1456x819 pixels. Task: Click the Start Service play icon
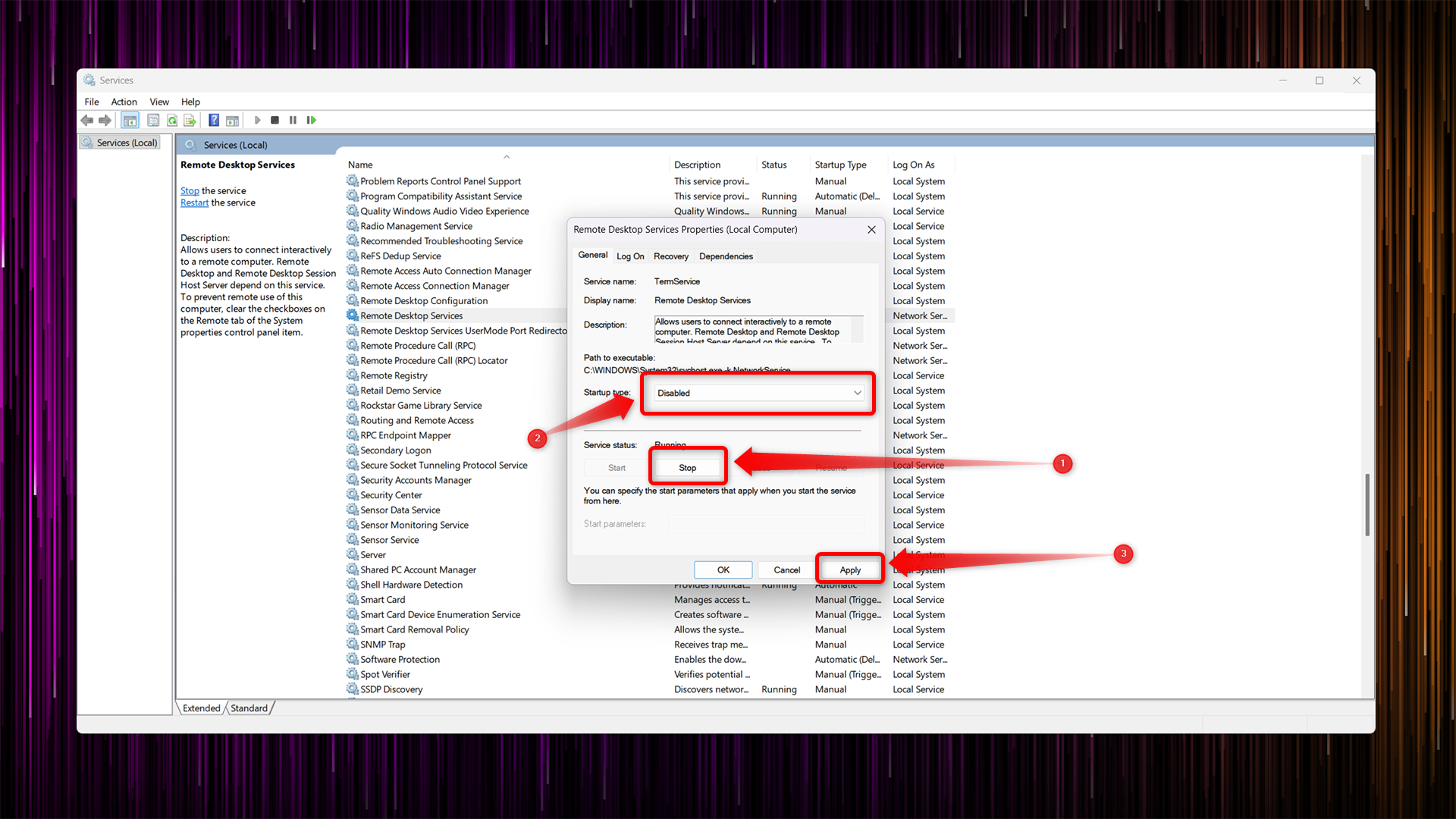[x=258, y=120]
